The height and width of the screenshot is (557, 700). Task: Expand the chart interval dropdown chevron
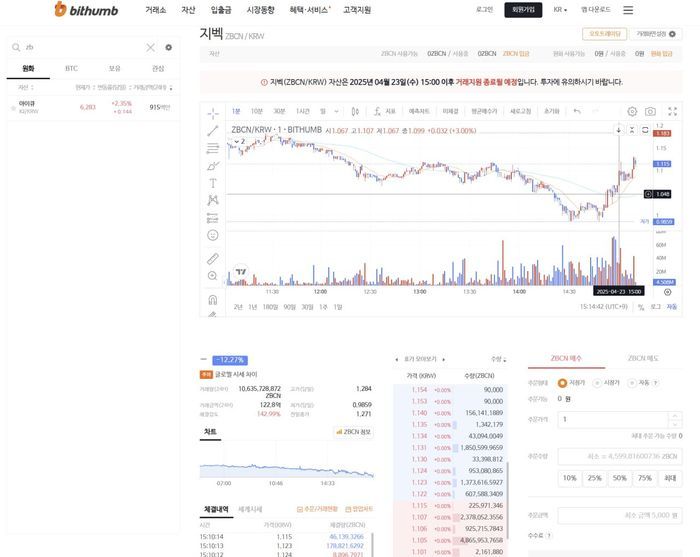(337, 111)
